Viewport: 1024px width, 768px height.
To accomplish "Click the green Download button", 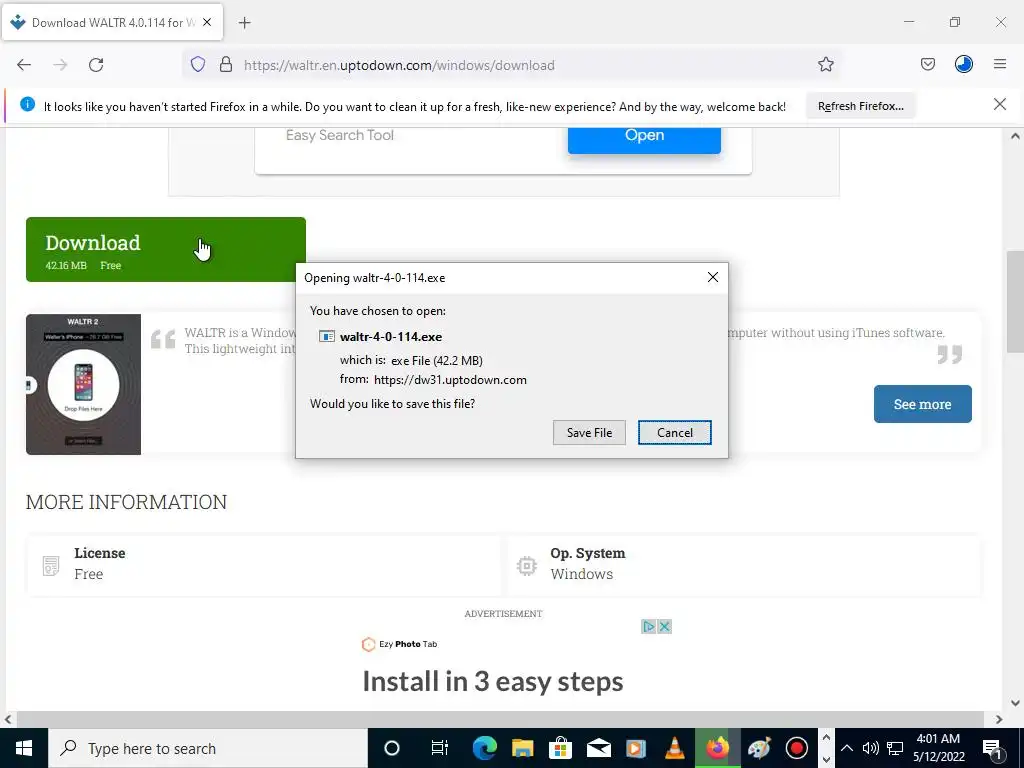I will click(x=166, y=249).
